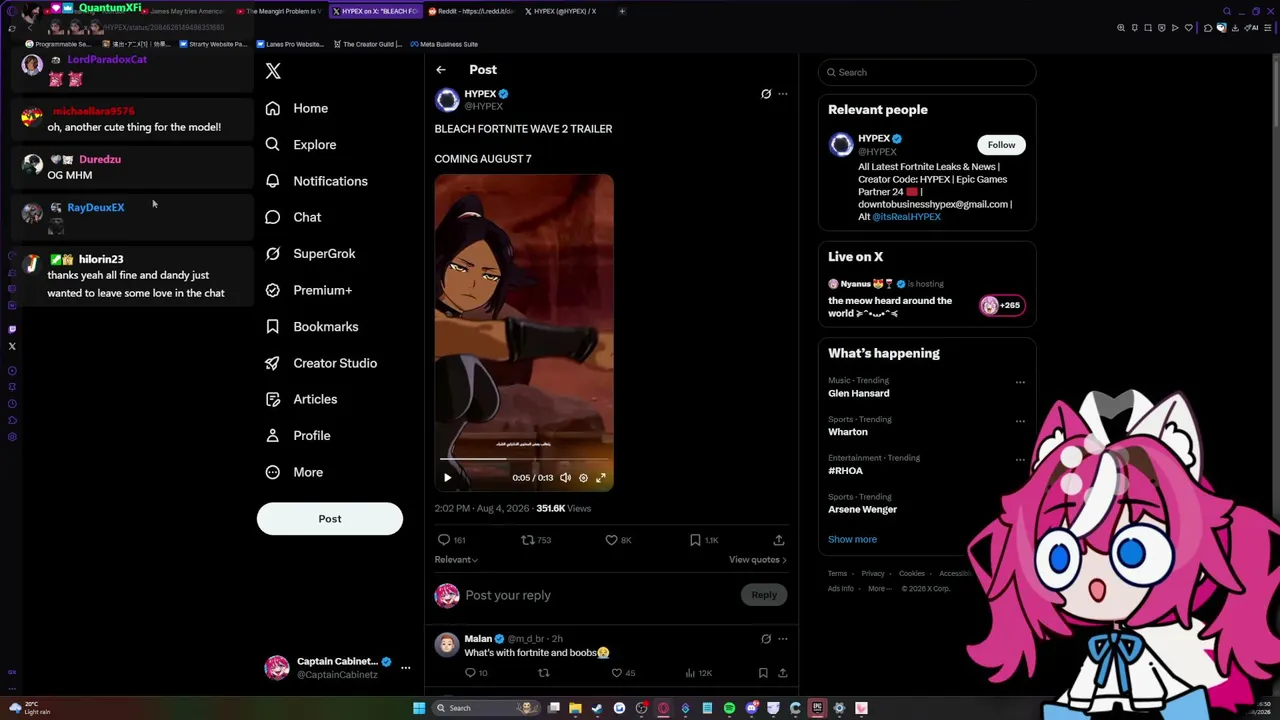Open options for Wharton trend
The width and height of the screenshot is (1280, 720).
click(x=1020, y=421)
